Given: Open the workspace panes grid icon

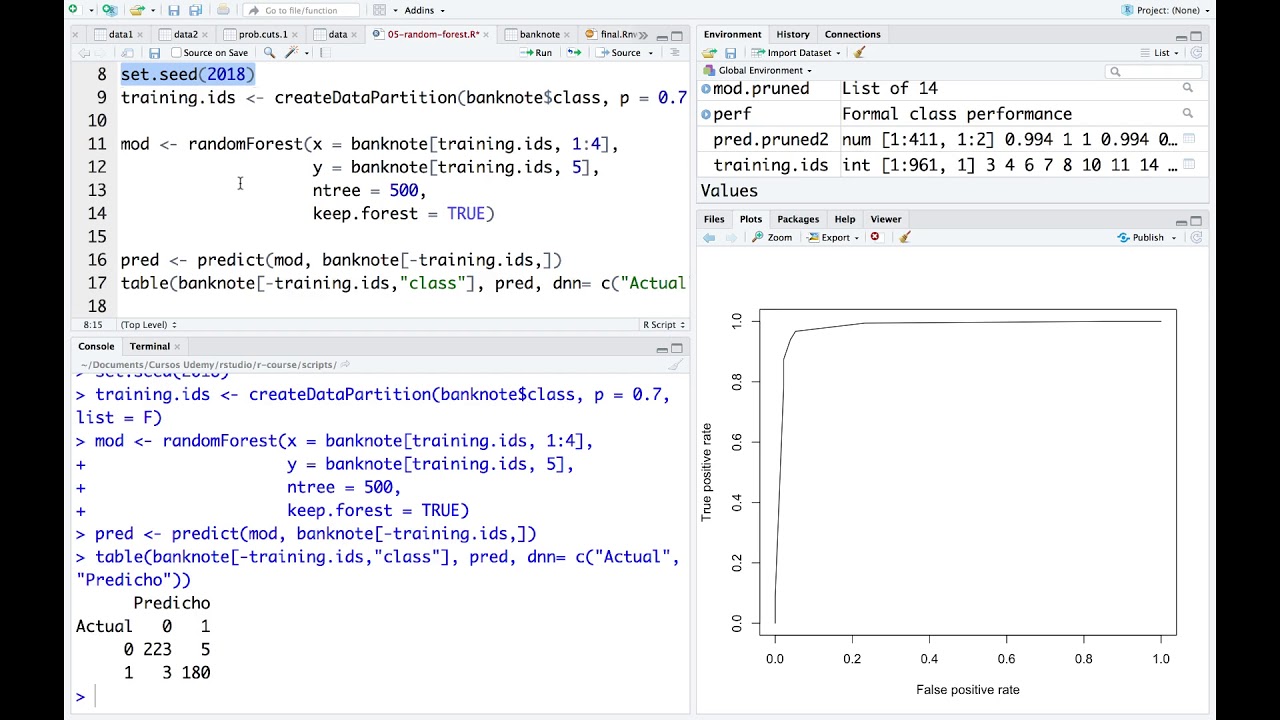Looking at the screenshot, I should [379, 10].
